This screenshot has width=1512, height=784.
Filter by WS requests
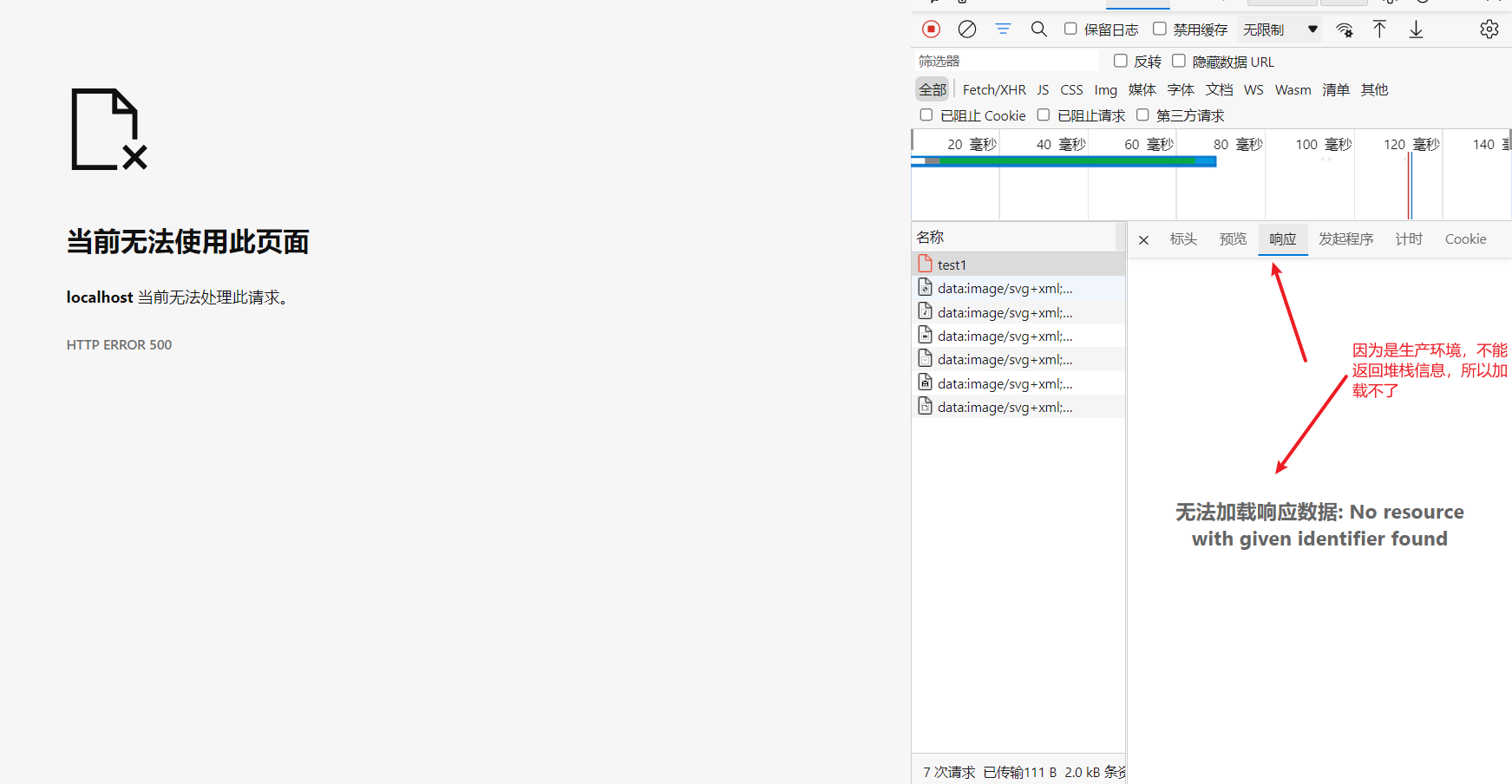point(1253,89)
